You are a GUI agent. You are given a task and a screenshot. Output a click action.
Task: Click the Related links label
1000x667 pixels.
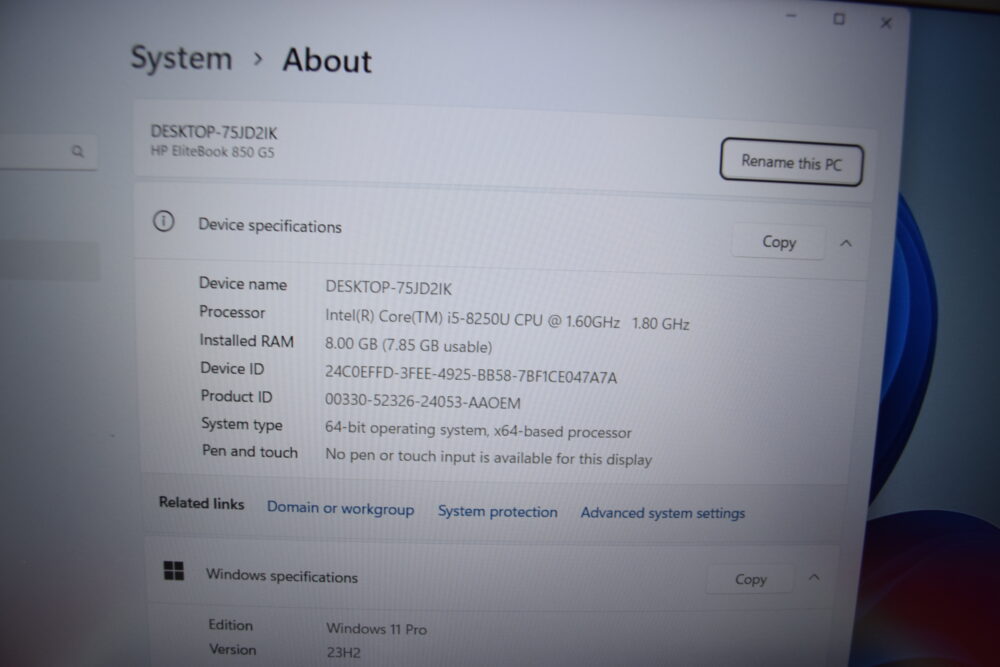pyautogui.click(x=202, y=503)
